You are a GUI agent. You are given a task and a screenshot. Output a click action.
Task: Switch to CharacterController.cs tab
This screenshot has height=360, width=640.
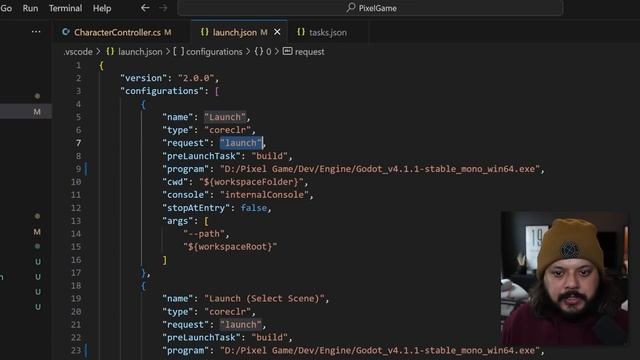tap(117, 32)
